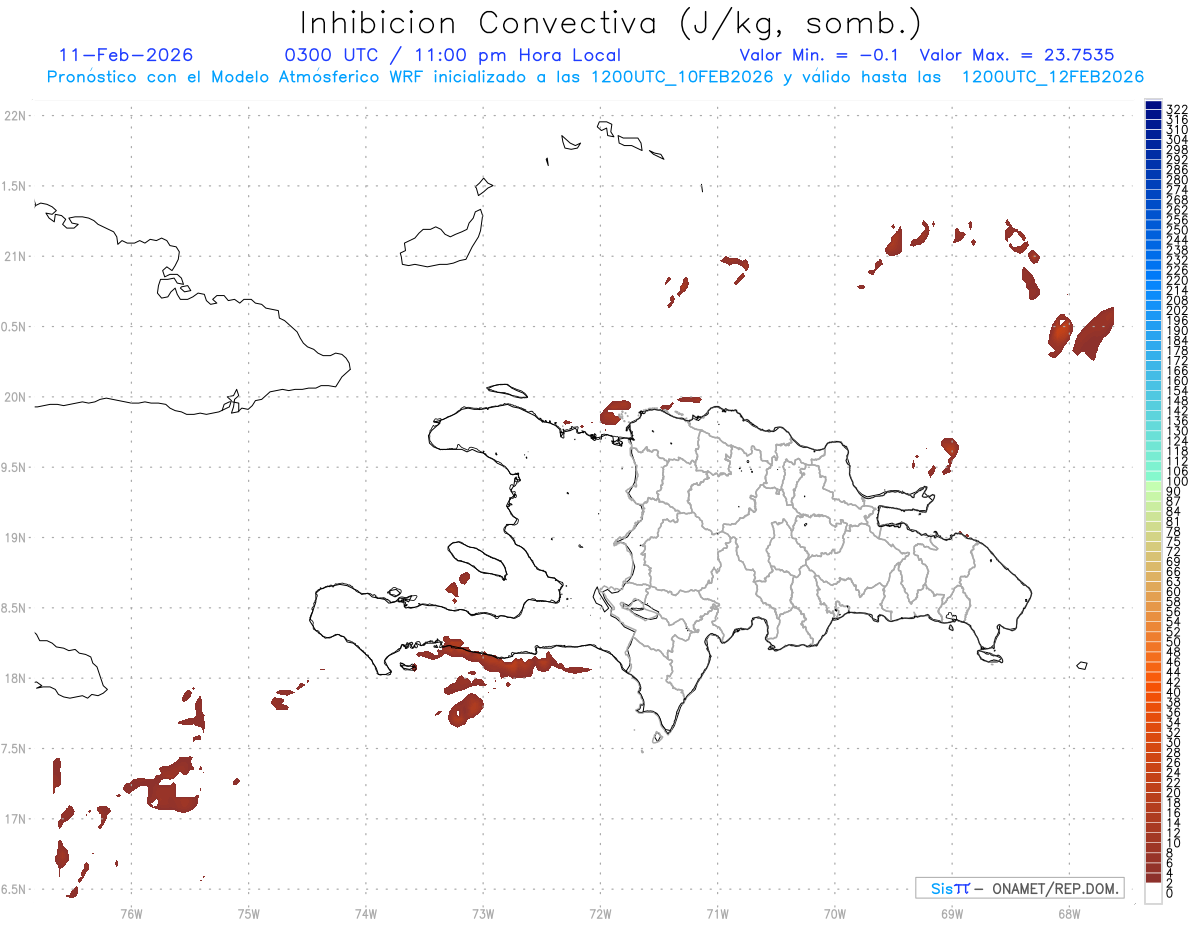Click the '74W' longitude label

click(365, 914)
